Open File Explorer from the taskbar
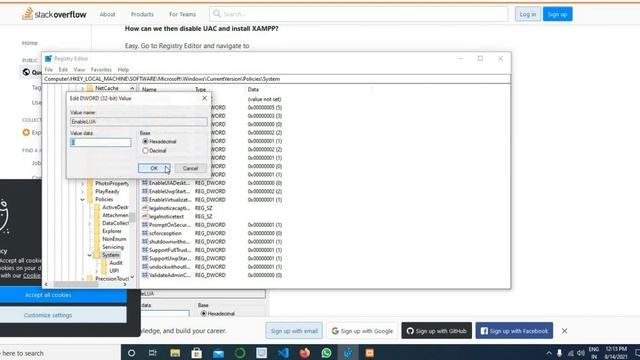640x360 pixels. [x=175, y=353]
